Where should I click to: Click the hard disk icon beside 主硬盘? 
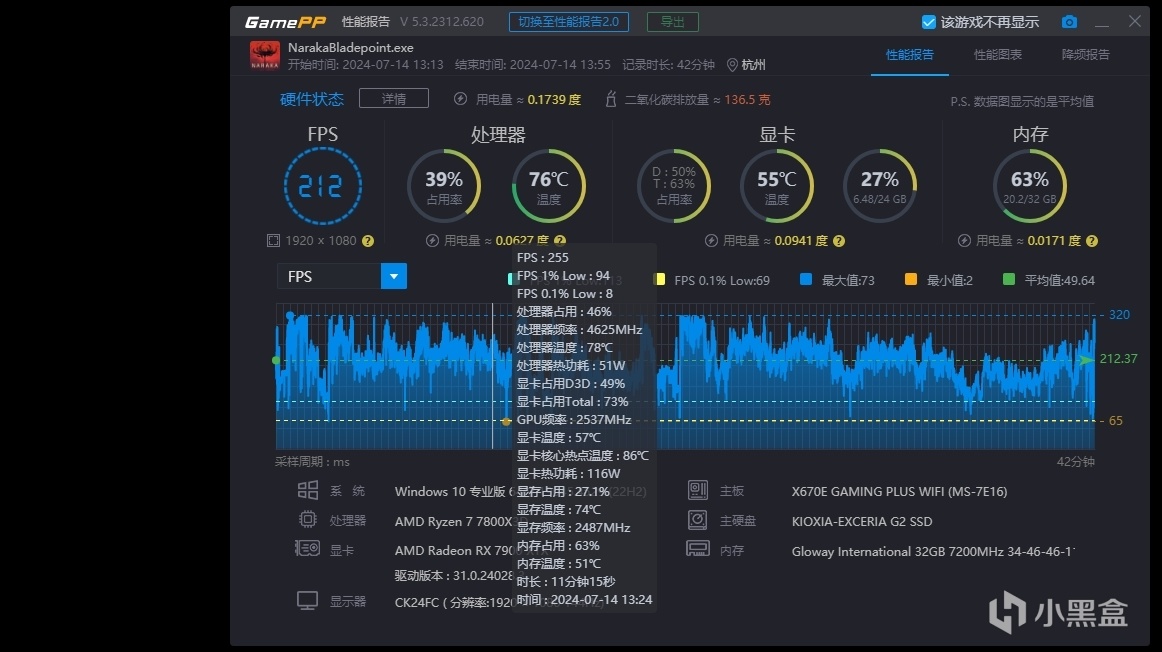[x=697, y=520]
